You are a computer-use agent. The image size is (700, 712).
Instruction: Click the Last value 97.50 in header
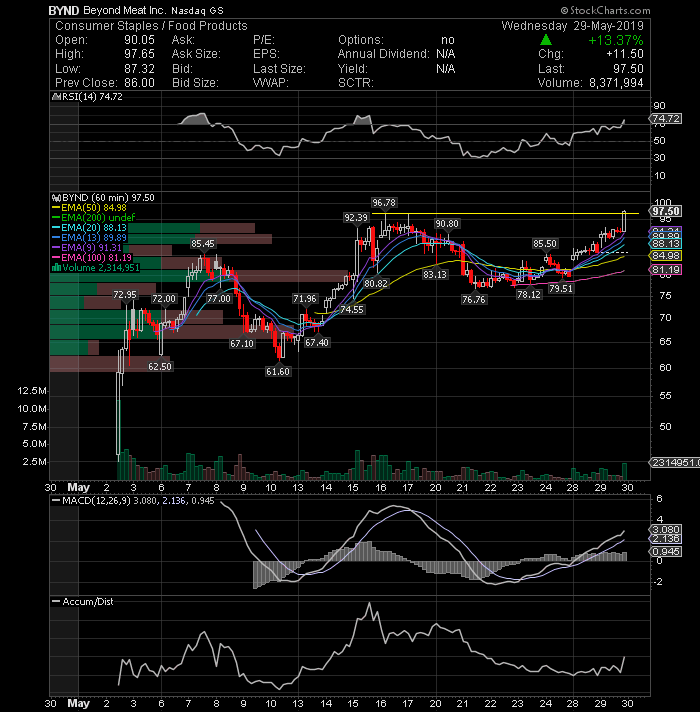[x=628, y=69]
